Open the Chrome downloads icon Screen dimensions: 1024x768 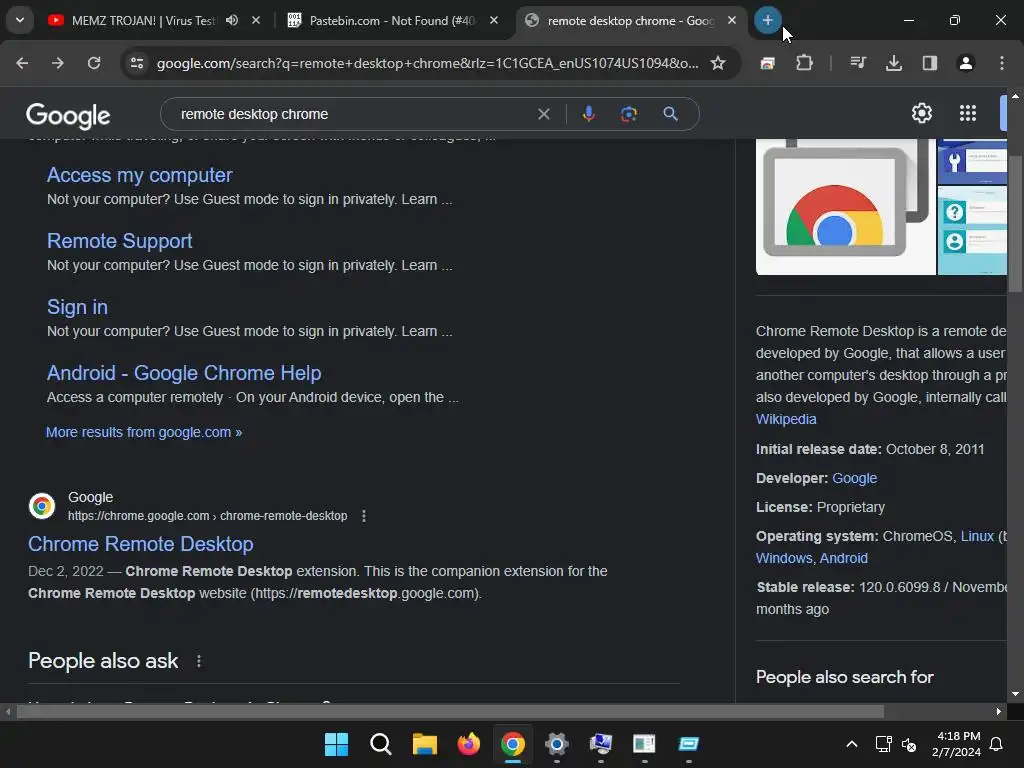click(893, 63)
